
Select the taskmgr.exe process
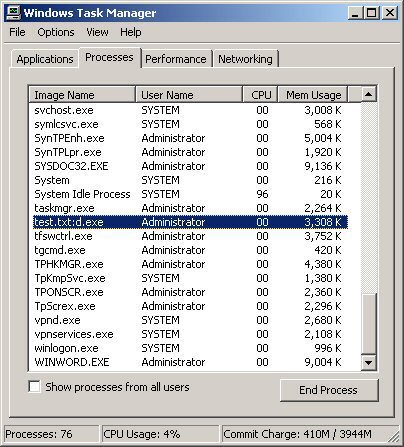click(190, 208)
